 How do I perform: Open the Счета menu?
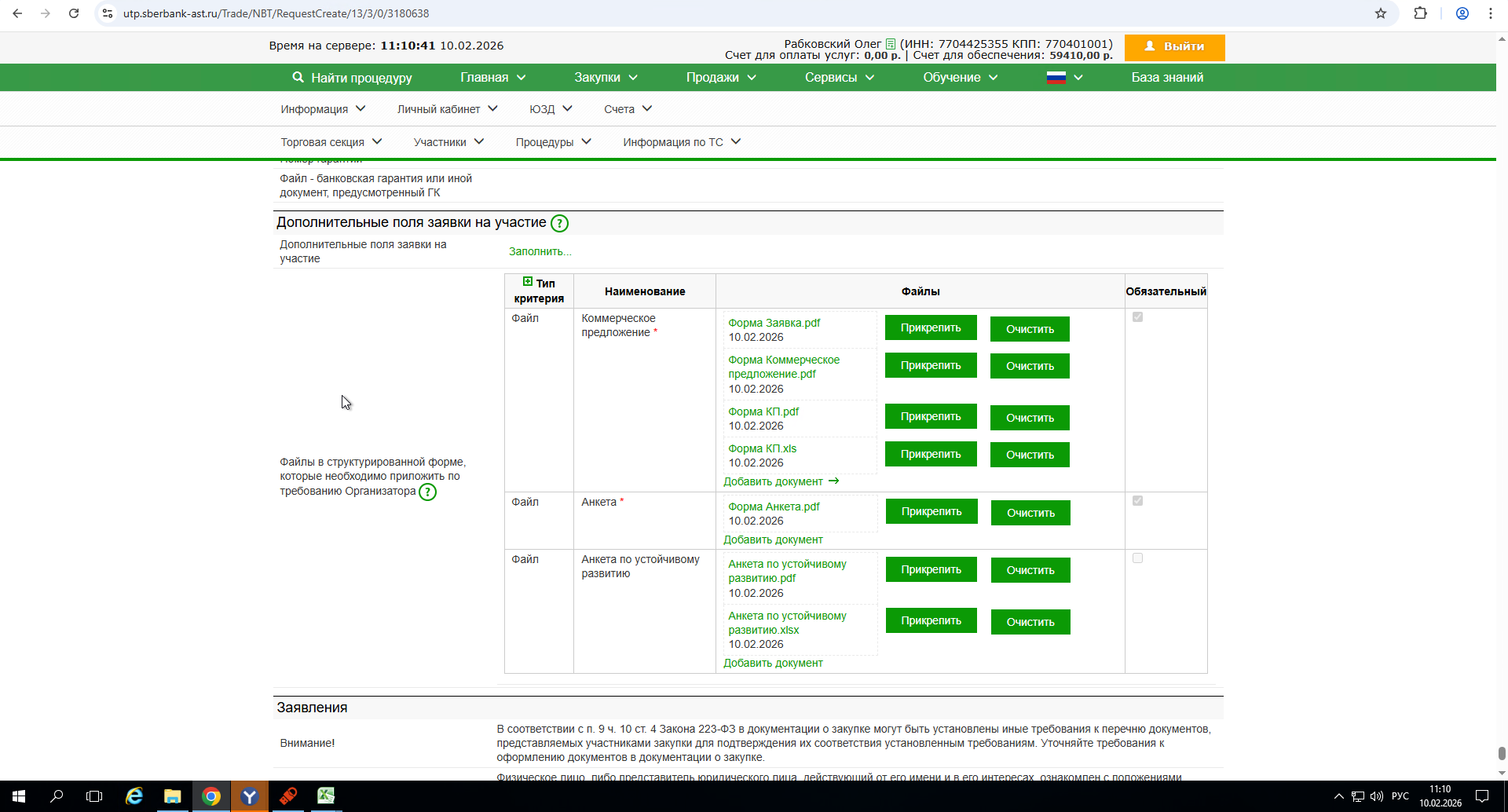coord(628,109)
